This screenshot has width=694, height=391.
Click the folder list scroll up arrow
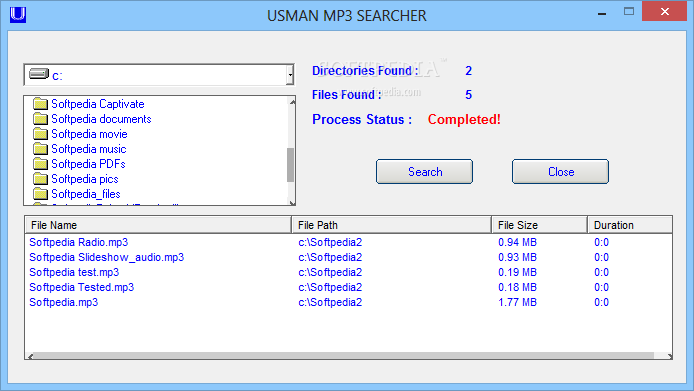(292, 102)
